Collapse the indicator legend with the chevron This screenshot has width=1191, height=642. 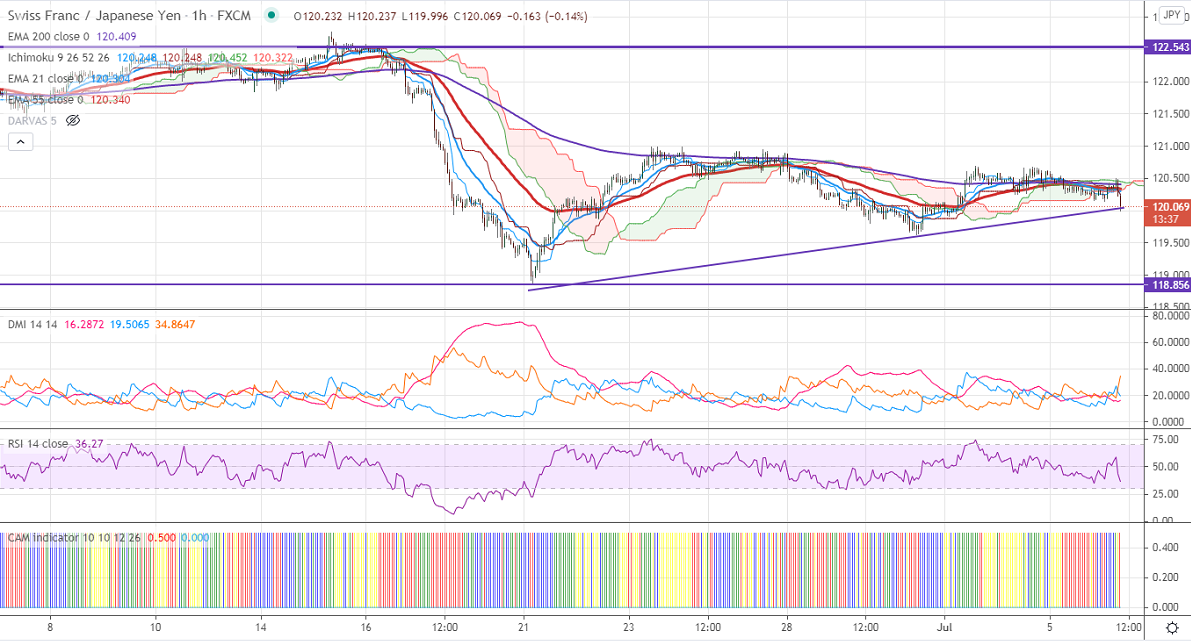point(21,142)
